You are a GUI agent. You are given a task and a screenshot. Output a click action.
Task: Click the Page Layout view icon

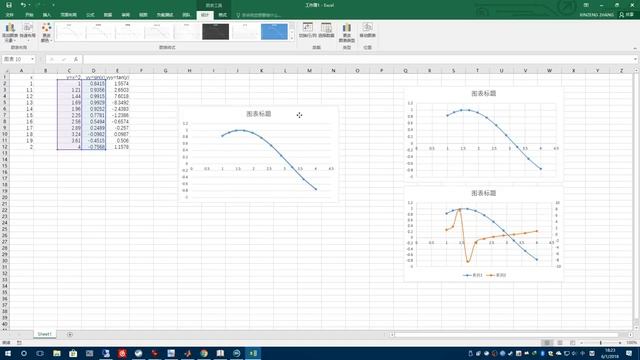coord(560,343)
